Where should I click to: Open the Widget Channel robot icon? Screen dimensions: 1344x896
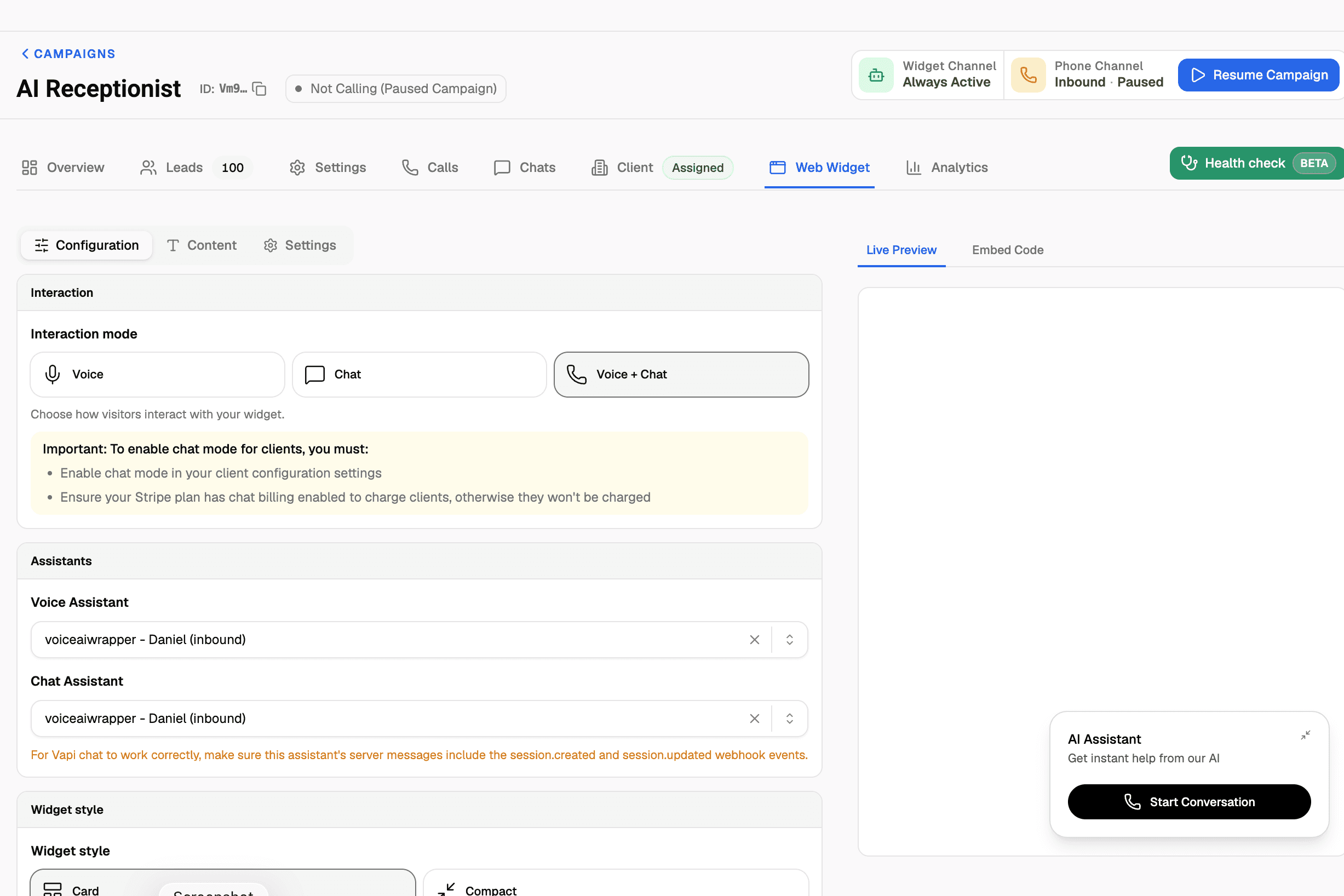coord(876,75)
